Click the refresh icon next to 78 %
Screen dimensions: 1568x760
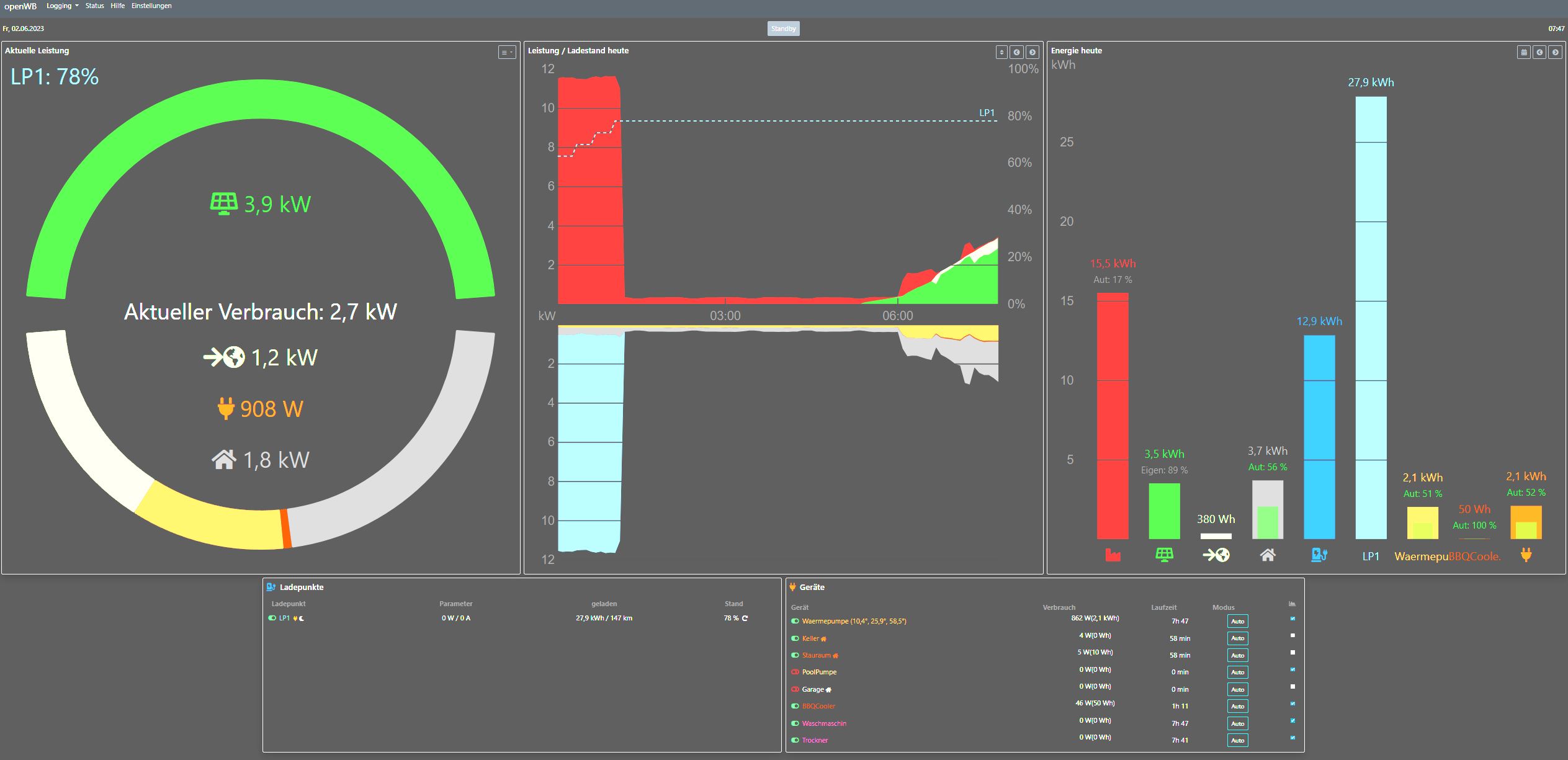745,618
